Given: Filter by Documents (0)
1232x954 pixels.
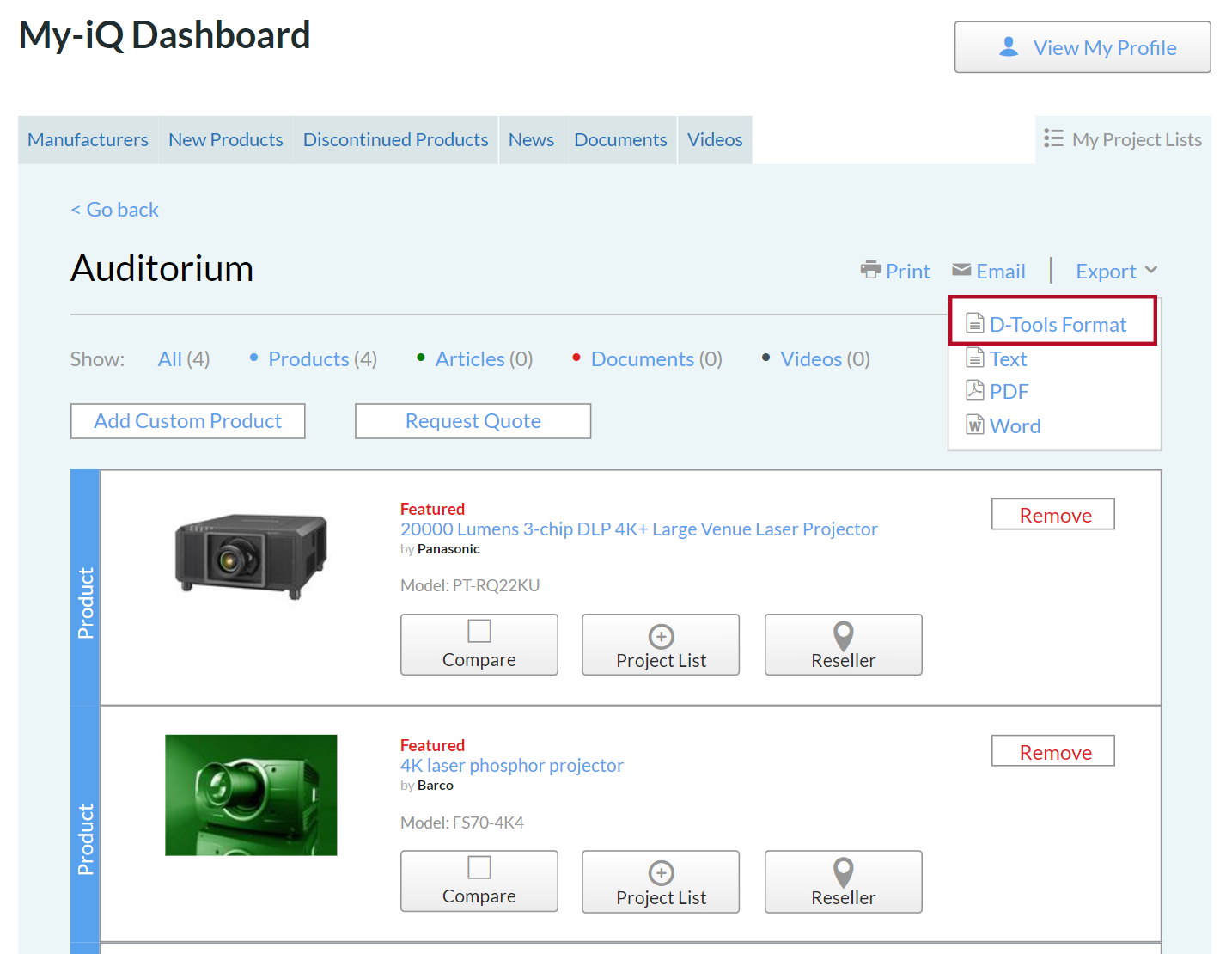Looking at the screenshot, I should [x=656, y=358].
